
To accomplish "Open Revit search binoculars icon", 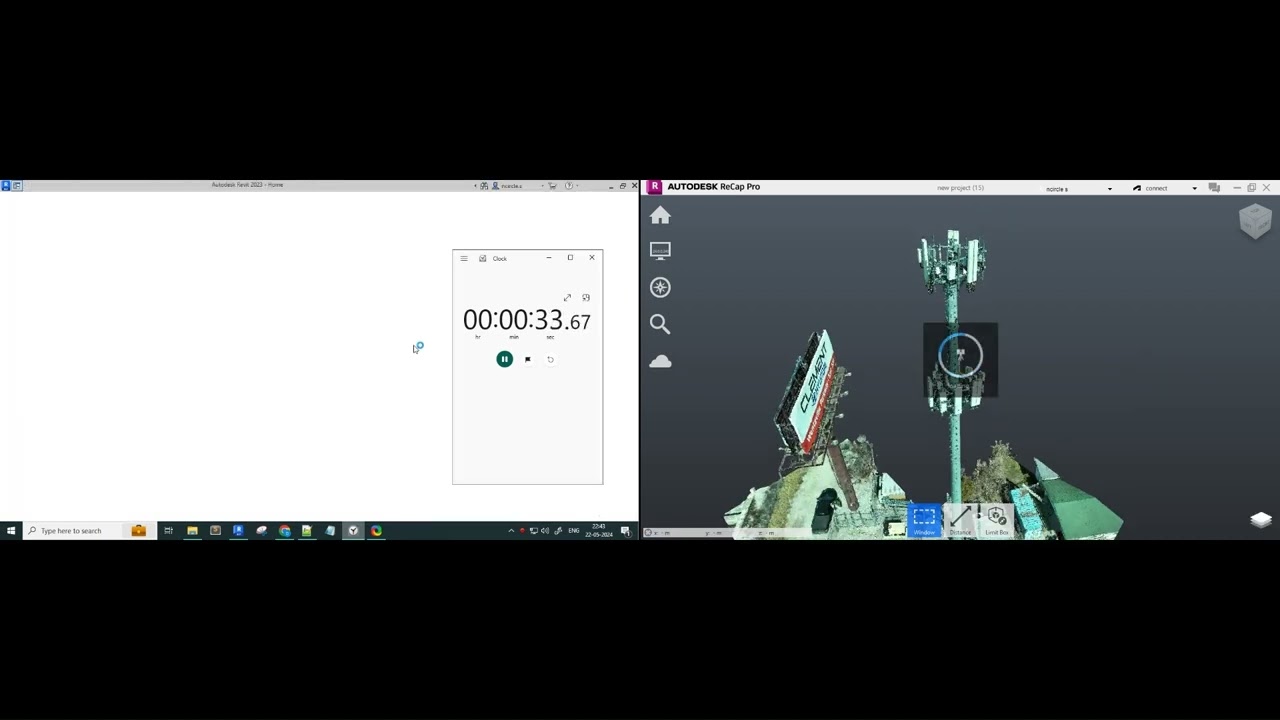I will click(484, 185).
